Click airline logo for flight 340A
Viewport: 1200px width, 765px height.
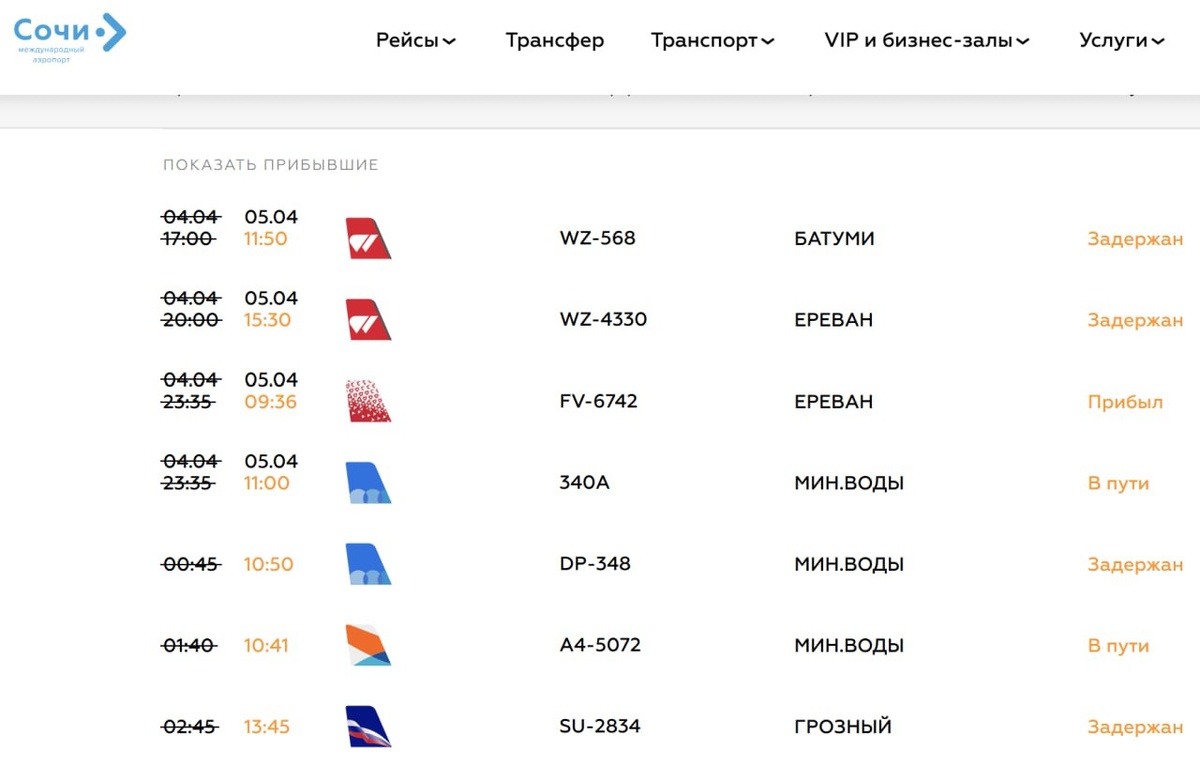(368, 483)
